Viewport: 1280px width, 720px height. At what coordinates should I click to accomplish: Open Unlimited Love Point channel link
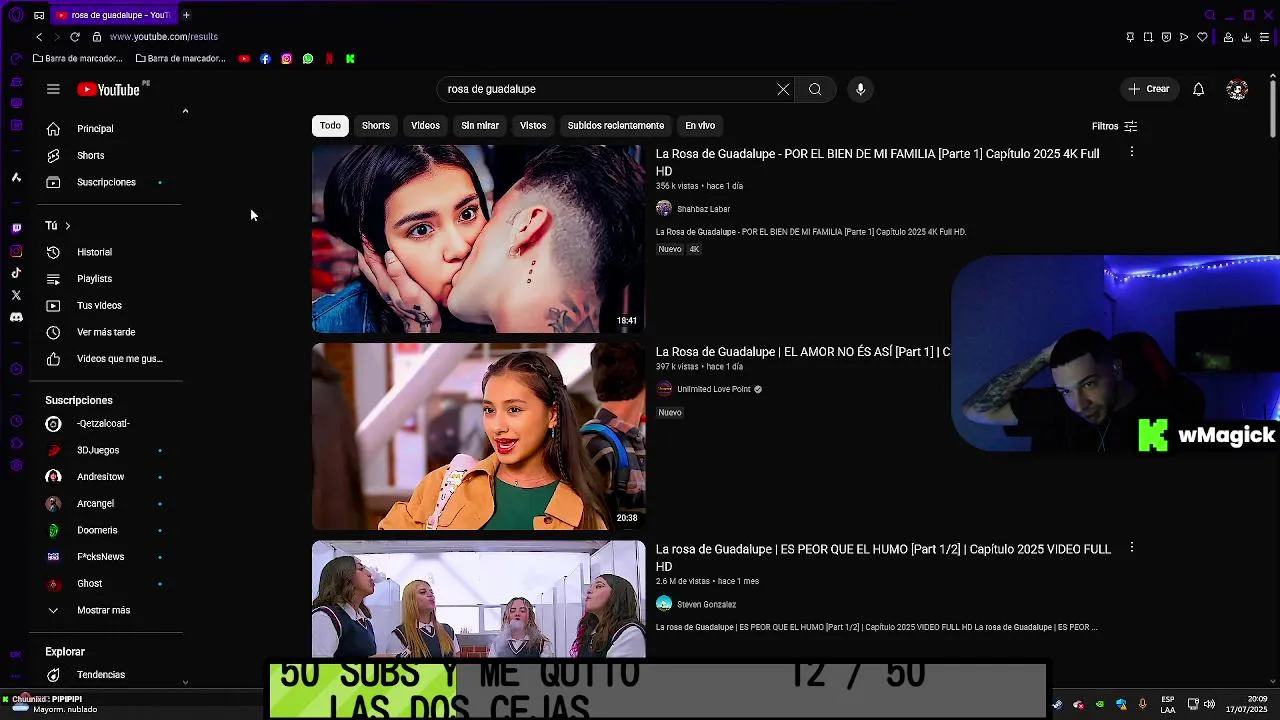coord(713,389)
